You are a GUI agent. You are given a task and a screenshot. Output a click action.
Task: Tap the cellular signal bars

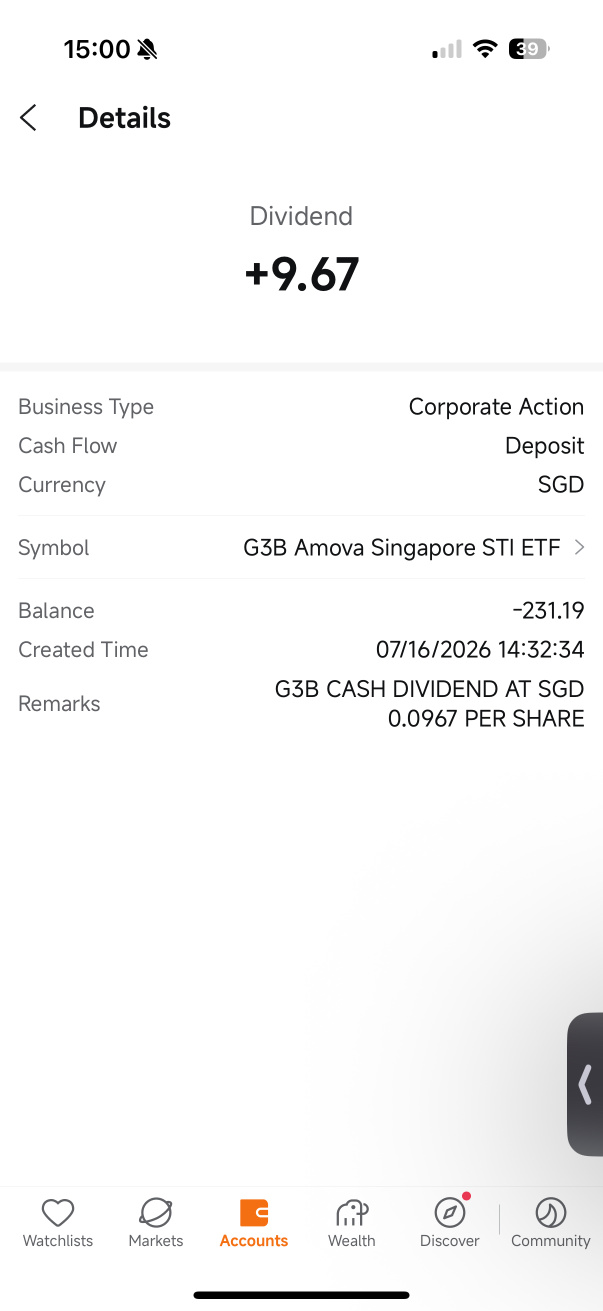coord(447,49)
